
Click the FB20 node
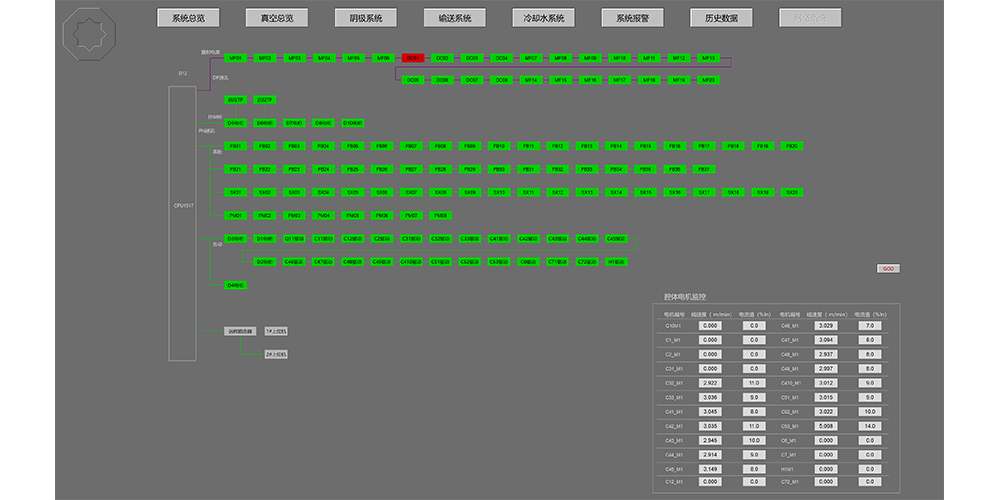click(x=791, y=146)
